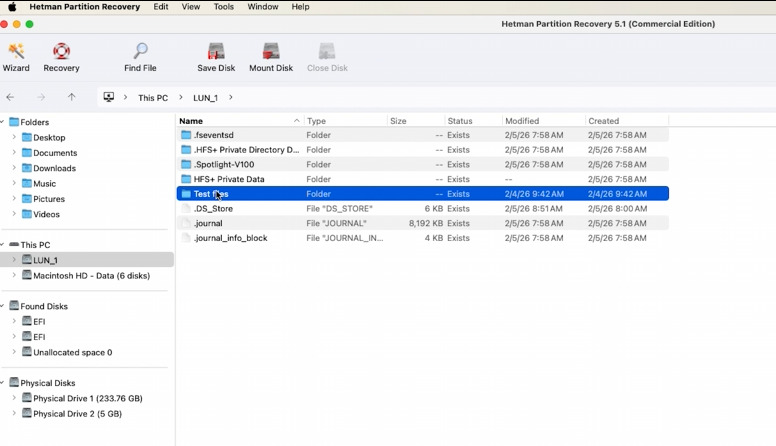Expand the Documents folder node
The image size is (776, 446).
tap(14, 152)
